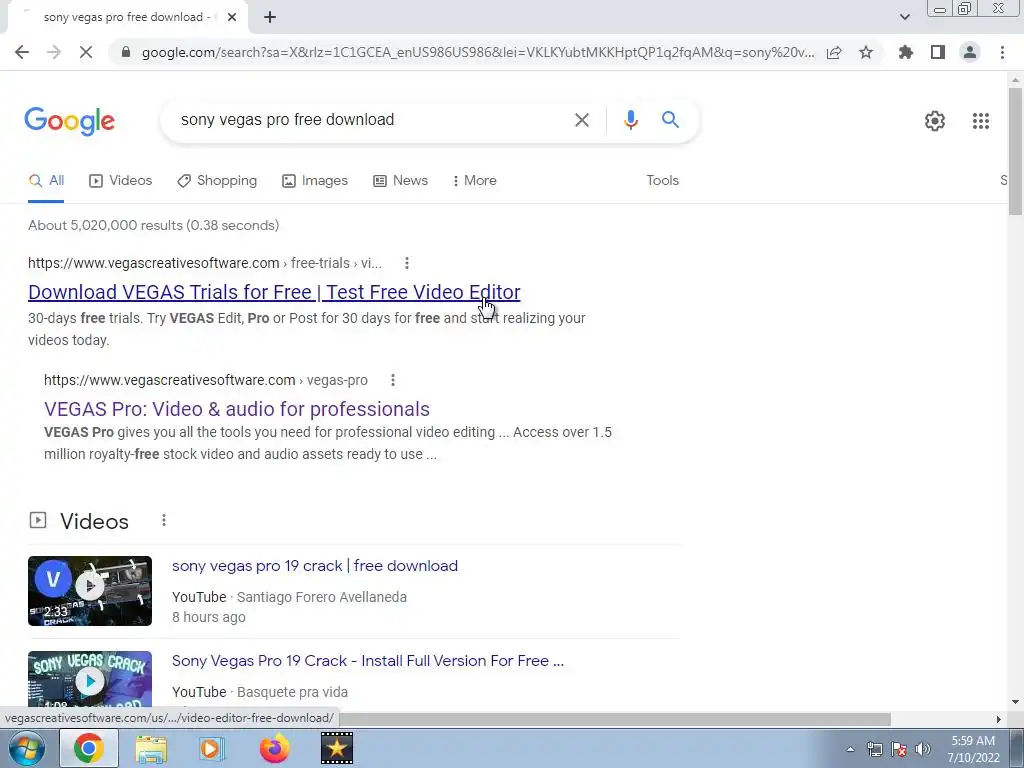Image resolution: width=1024 pixels, height=768 pixels.
Task: Stop loading the page
Action: pyautogui.click(x=86, y=52)
